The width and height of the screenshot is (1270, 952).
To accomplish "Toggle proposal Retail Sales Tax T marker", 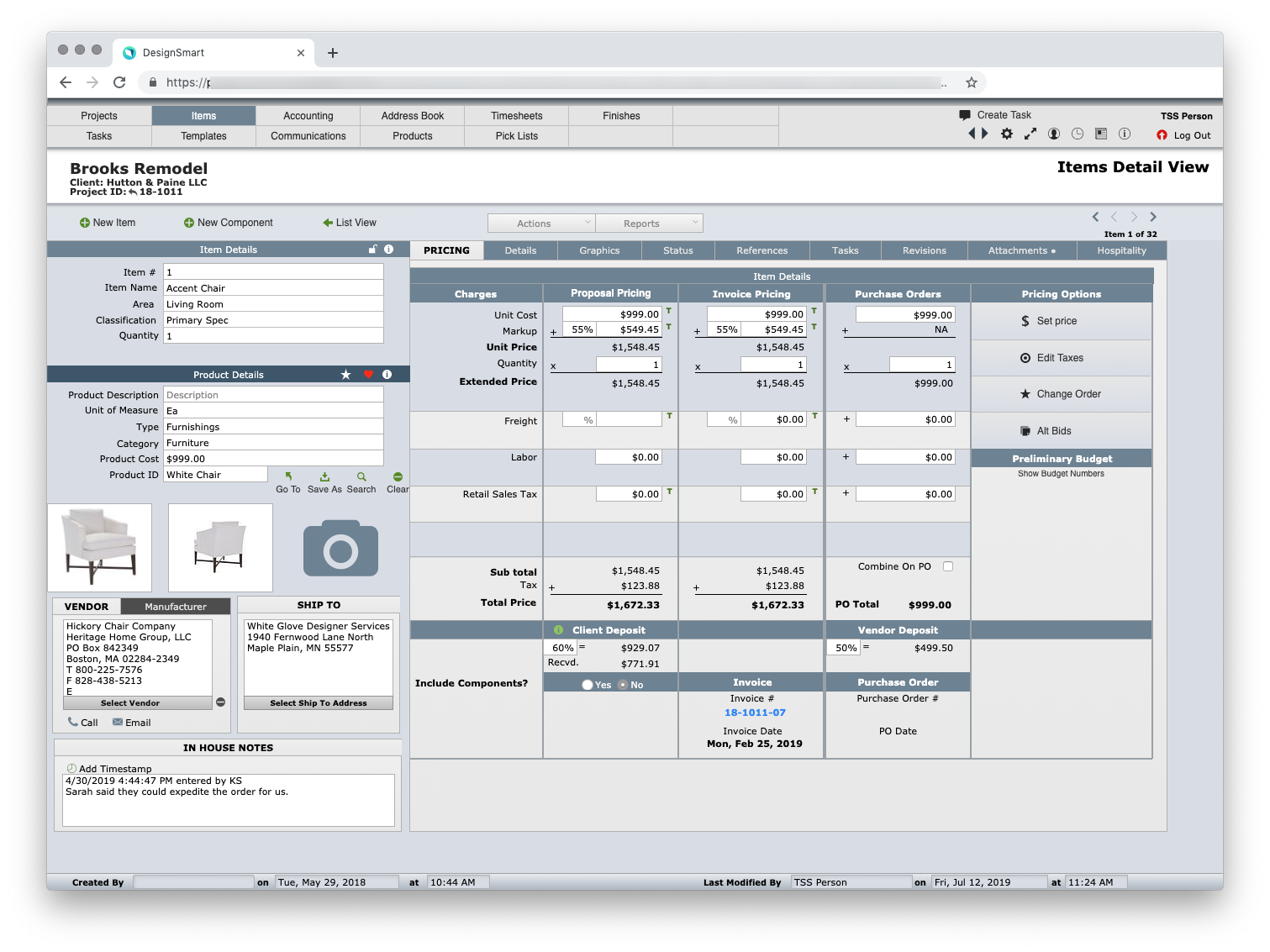I will click(669, 491).
